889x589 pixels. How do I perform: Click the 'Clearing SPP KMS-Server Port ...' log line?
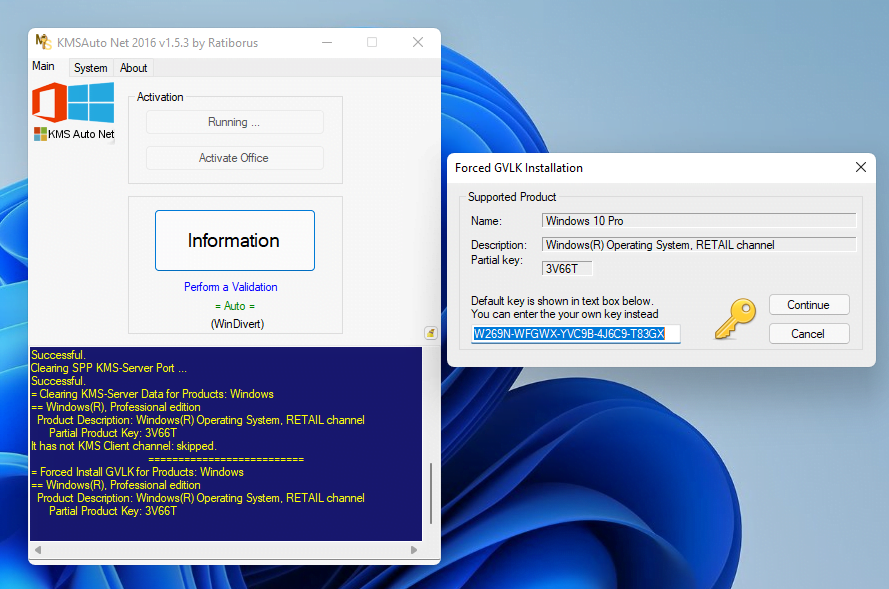(x=109, y=368)
